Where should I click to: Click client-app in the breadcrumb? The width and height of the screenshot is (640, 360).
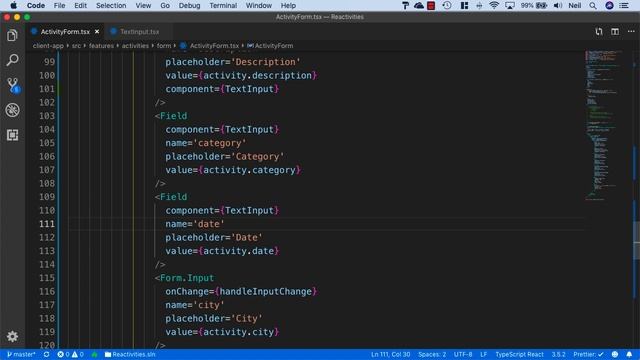pos(48,46)
